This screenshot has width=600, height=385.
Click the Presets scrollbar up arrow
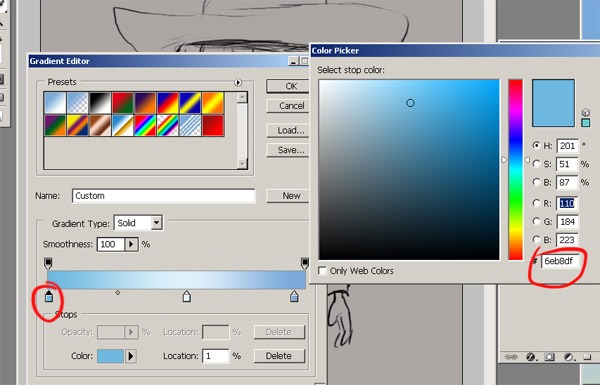[242, 98]
